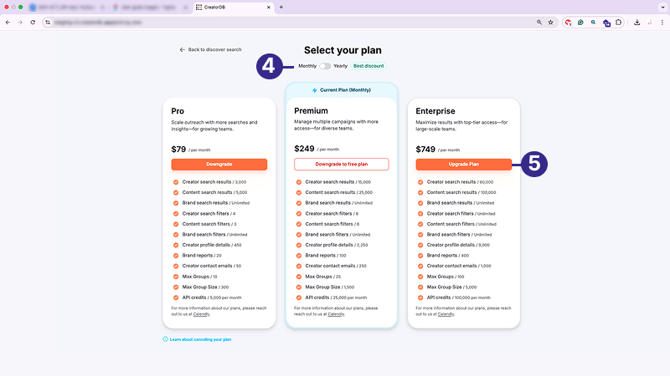Click Enterprise Max Group Size checkmark icon
This screenshot has width=670, height=376.
coord(420,287)
